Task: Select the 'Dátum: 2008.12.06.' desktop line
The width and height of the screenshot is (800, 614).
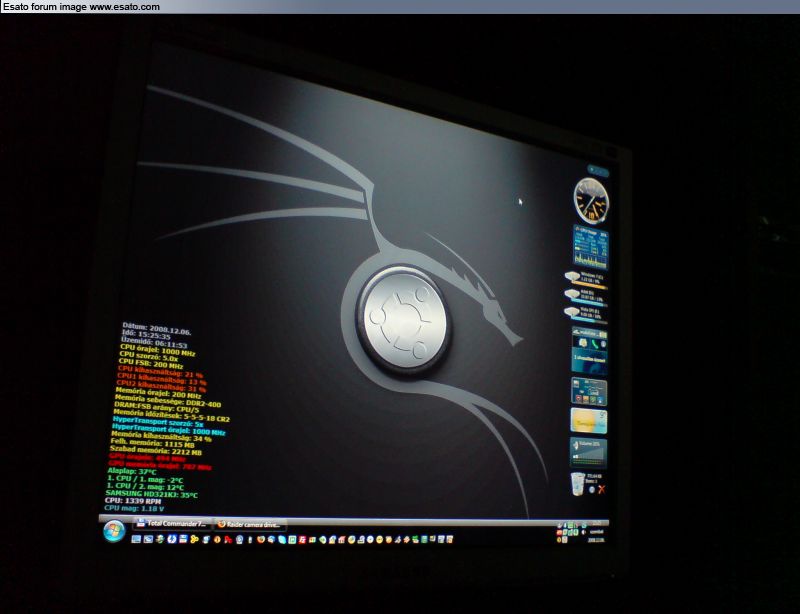Action: [x=157, y=328]
